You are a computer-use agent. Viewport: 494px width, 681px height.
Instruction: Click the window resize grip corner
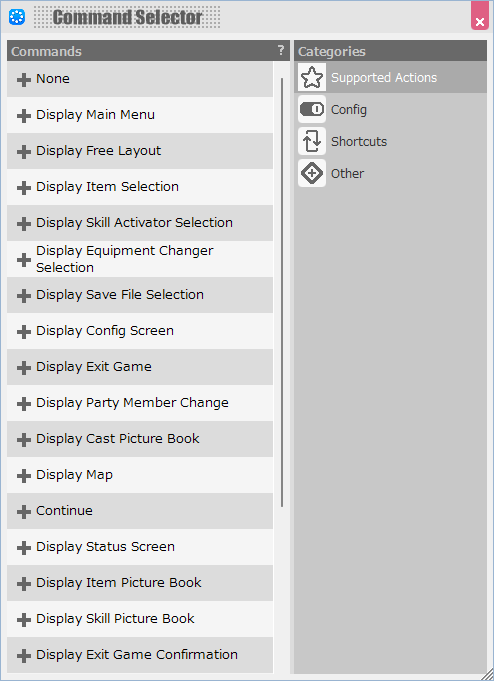(x=488, y=675)
